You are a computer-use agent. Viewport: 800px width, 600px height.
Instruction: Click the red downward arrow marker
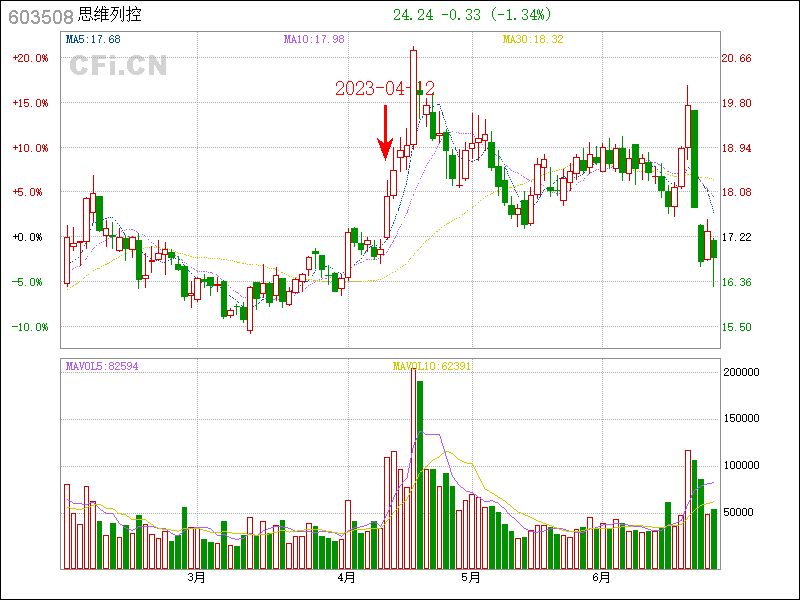(385, 135)
